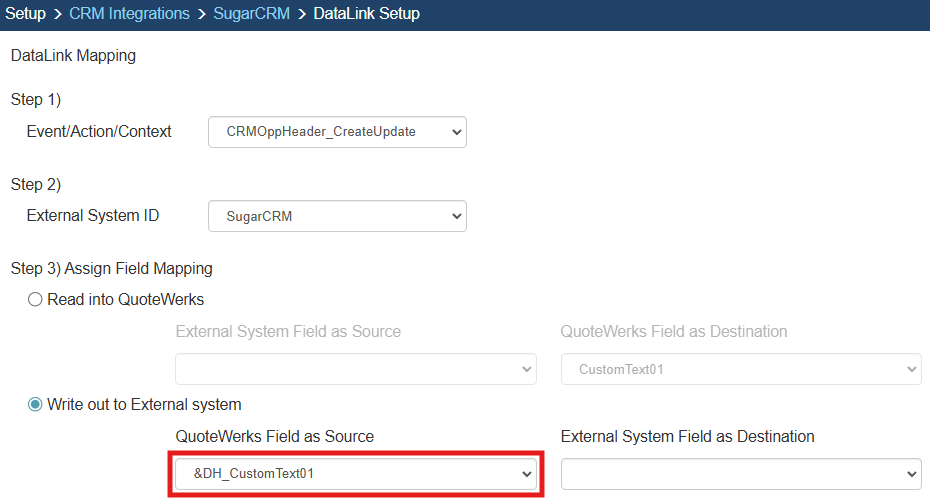This screenshot has width=930, height=503.
Task: Open the empty External System Field as Destination dropdown
Action: pyautogui.click(x=740, y=474)
